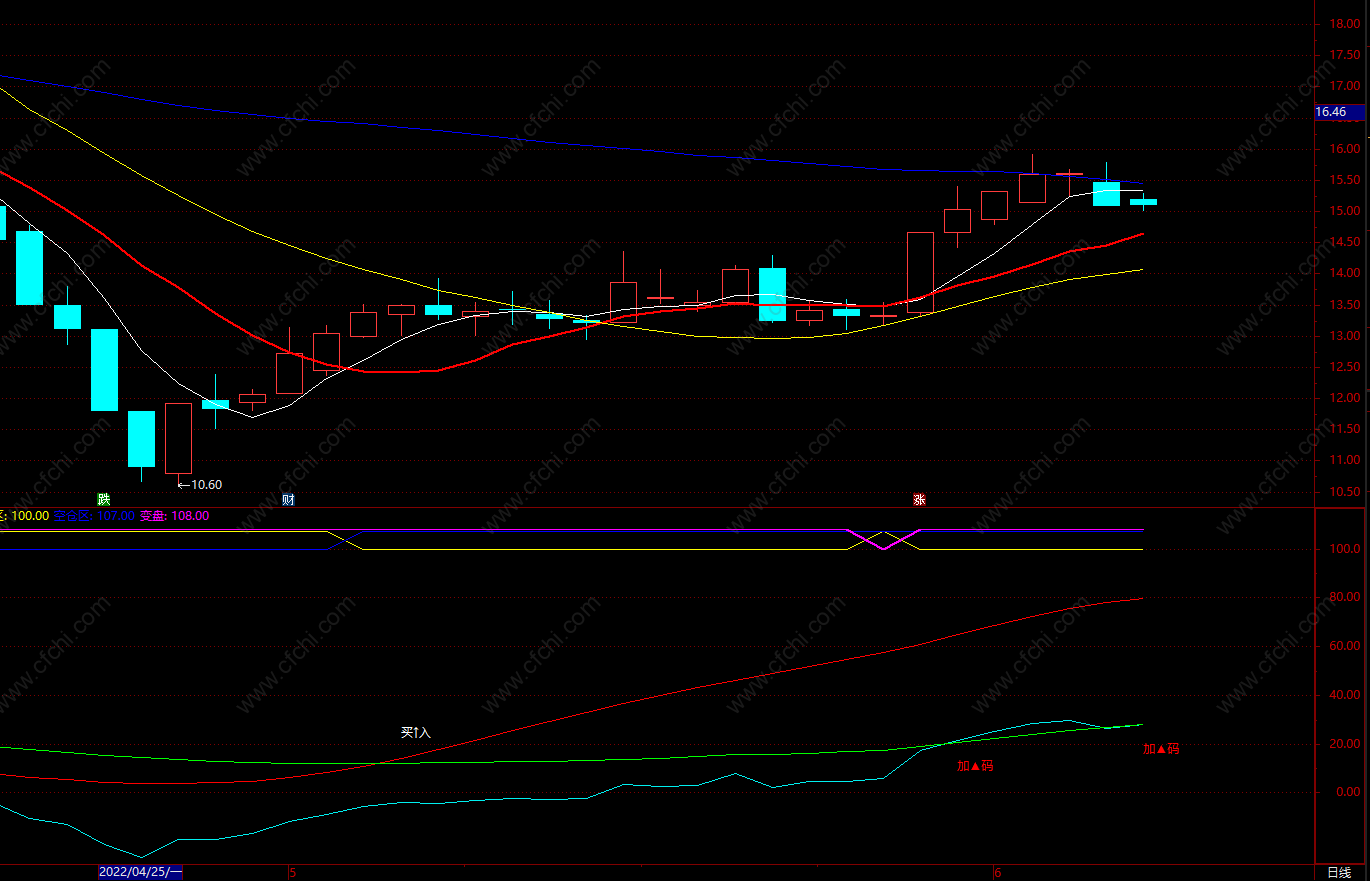The height and width of the screenshot is (881, 1370).
Task: Click the 10.50 price axis label
Action: tap(1344, 492)
